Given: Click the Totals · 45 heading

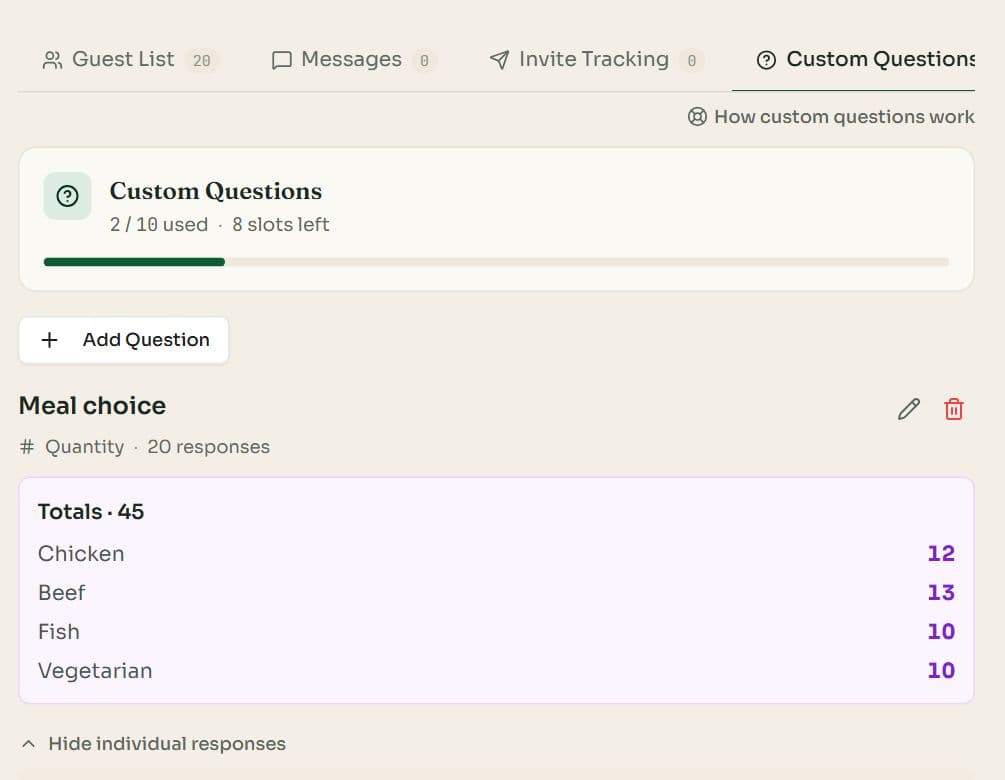Looking at the screenshot, I should pyautogui.click(x=91, y=511).
